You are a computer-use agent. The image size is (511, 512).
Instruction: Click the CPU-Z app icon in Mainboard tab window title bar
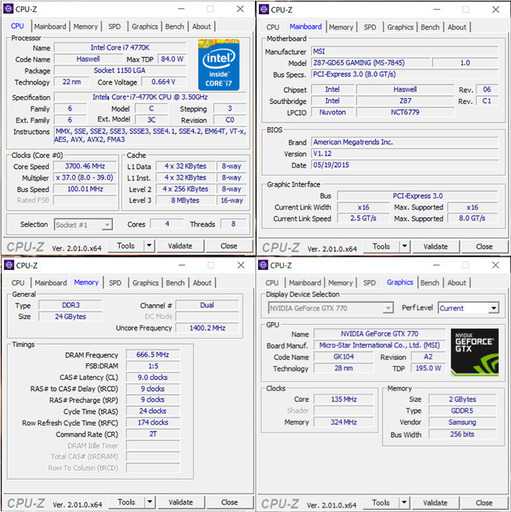(264, 9)
